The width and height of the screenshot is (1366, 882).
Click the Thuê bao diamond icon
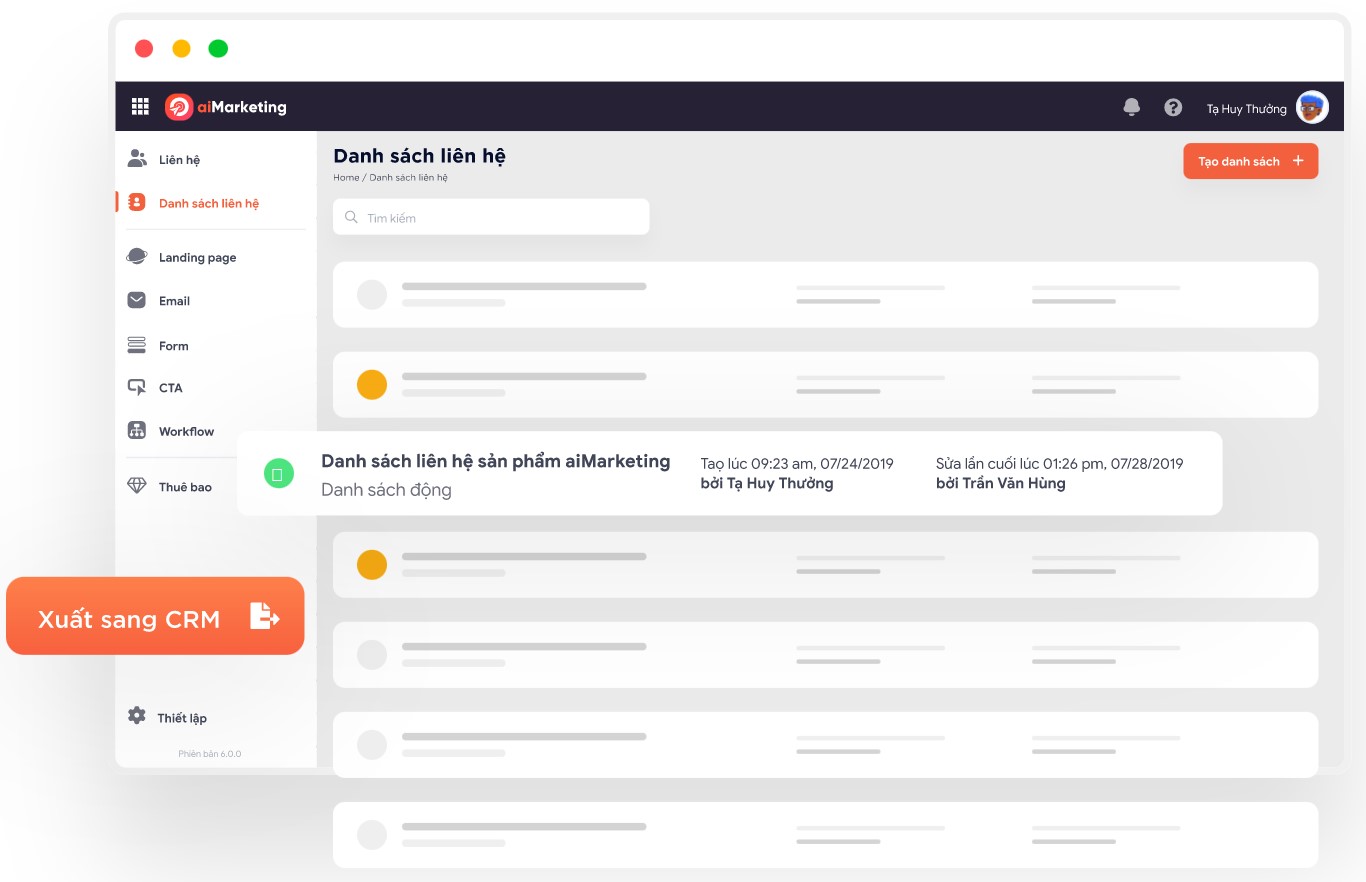(137, 486)
